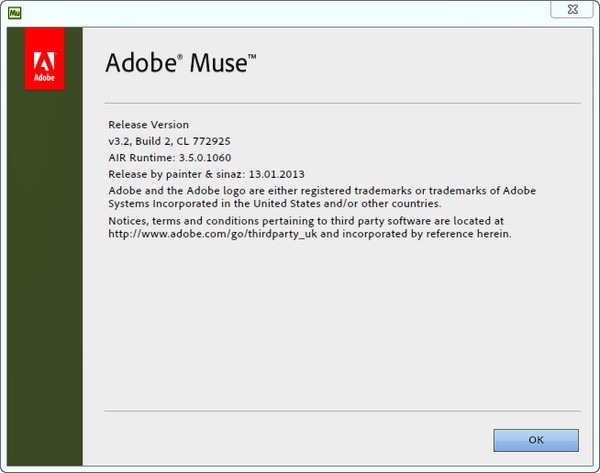
Task: Click the "v3.2, Build 2, CL 772925" line
Action: pyautogui.click(x=169, y=141)
